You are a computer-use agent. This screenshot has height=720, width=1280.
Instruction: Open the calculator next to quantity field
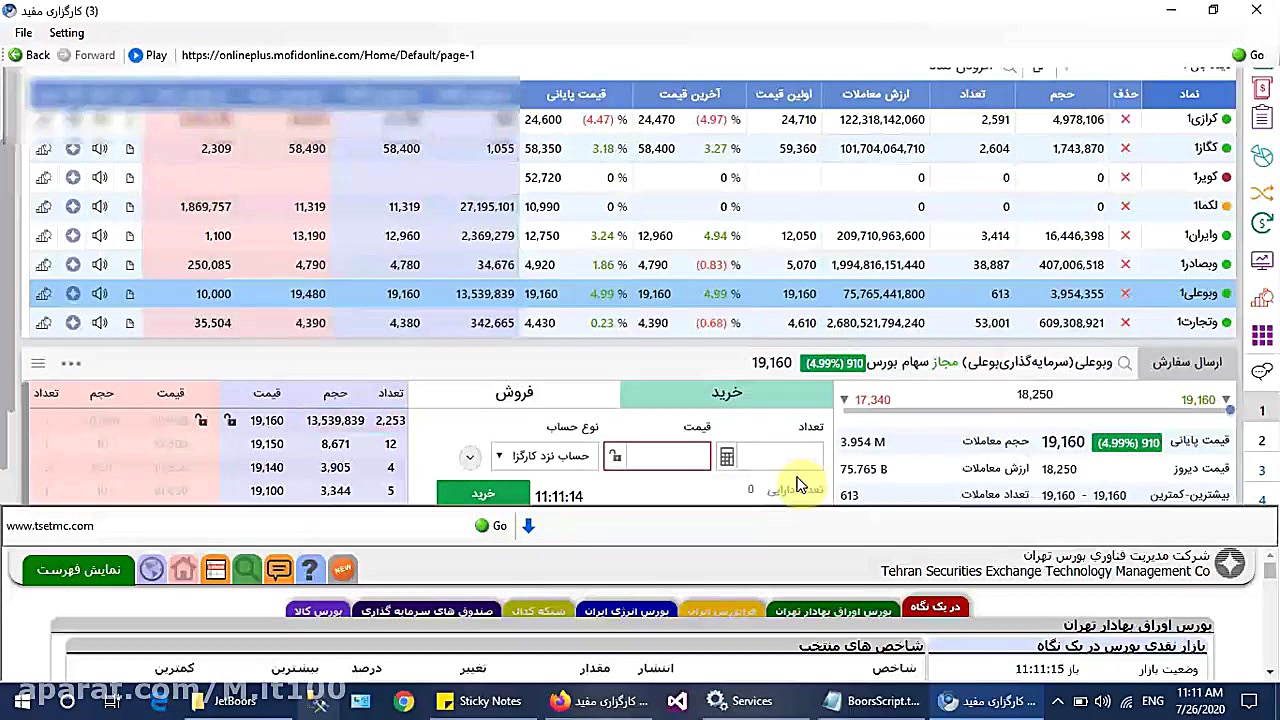(727, 457)
